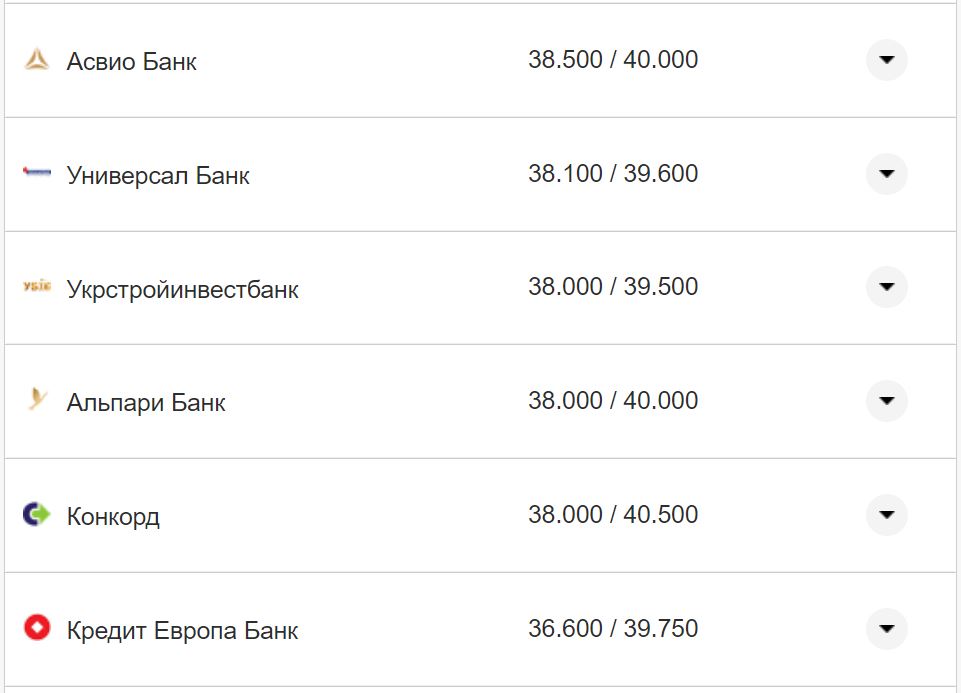Expand Альпари Банк rate details
Viewport: 961px width, 693px height.
[x=886, y=401]
